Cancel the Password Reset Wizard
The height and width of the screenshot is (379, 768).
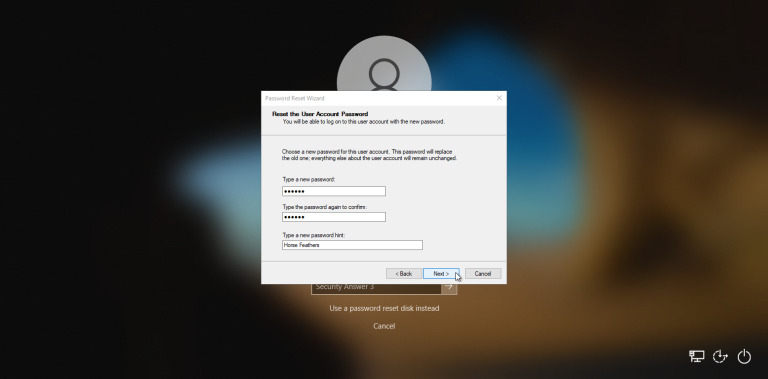483,274
